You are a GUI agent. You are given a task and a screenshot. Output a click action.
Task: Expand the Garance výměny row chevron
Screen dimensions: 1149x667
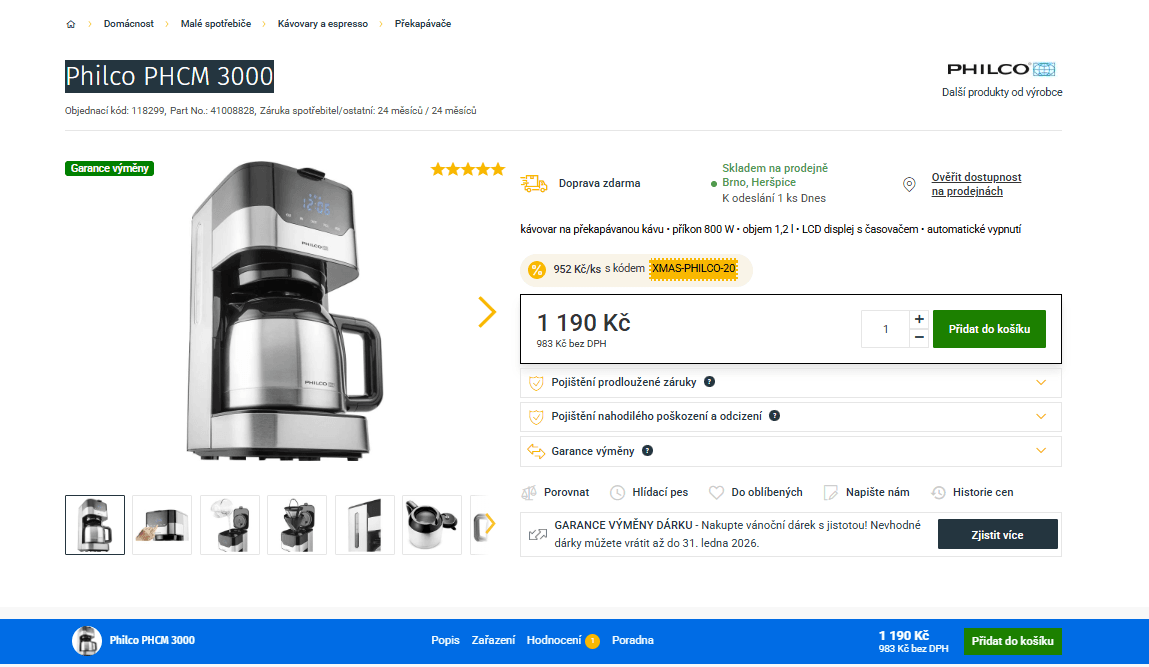pos(1041,451)
